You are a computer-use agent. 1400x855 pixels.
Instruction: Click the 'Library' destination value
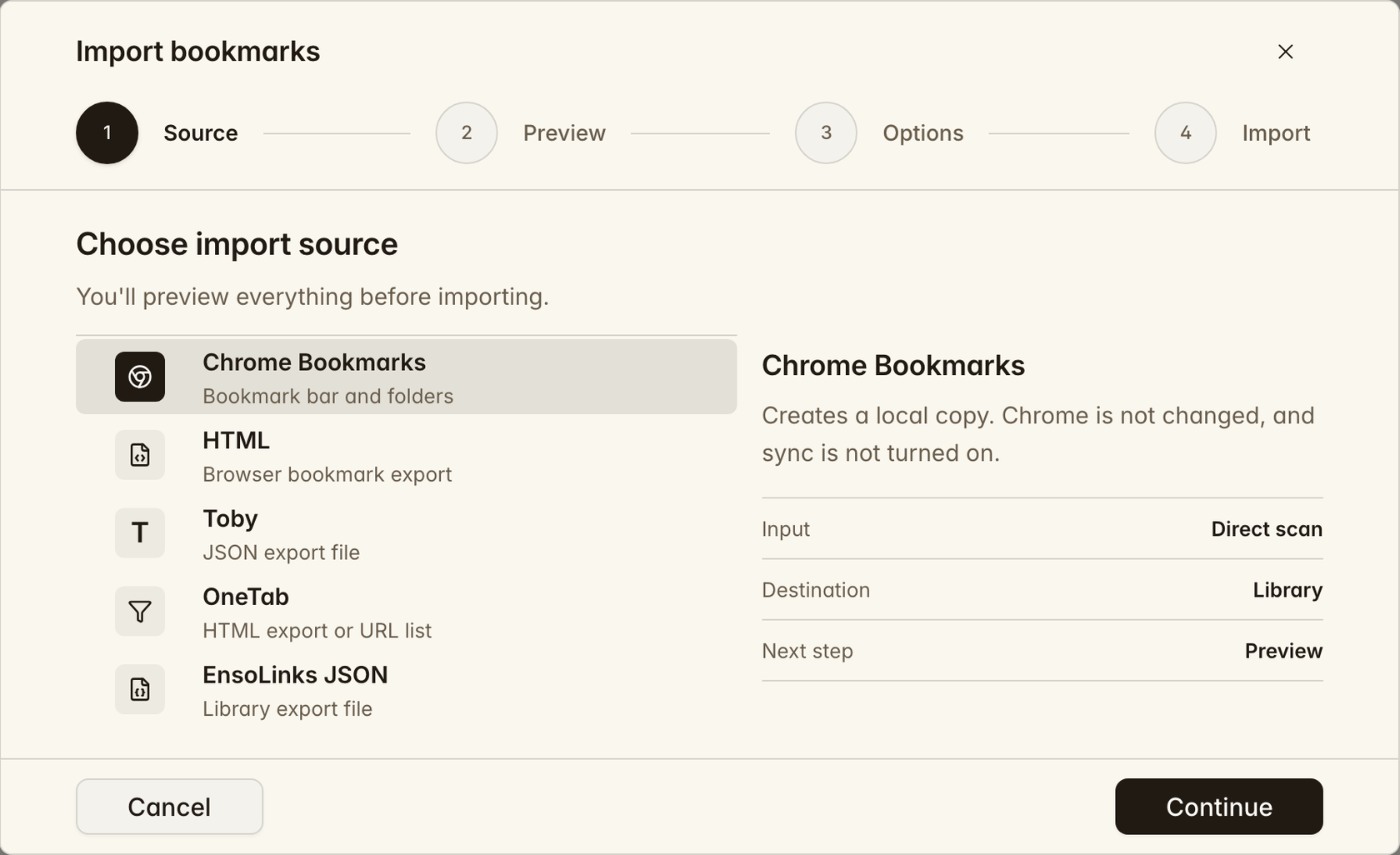click(1287, 590)
